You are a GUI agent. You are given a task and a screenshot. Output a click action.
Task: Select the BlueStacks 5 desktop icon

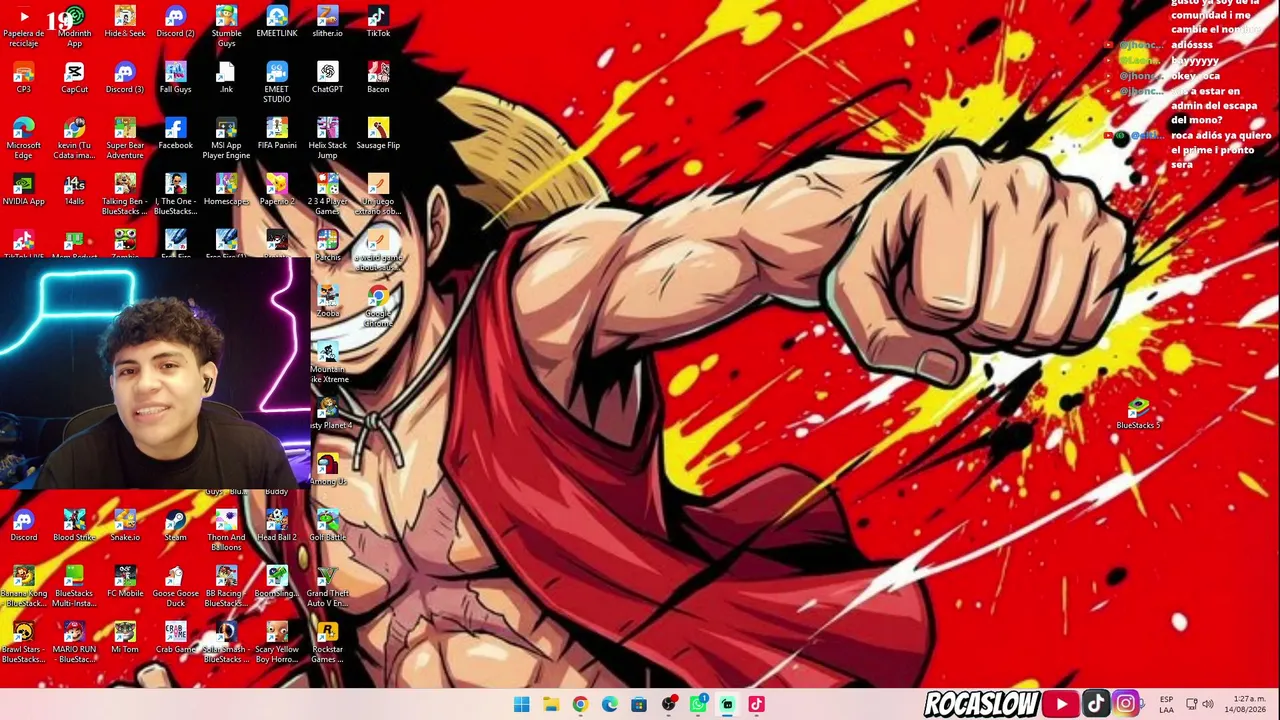[x=1138, y=414]
